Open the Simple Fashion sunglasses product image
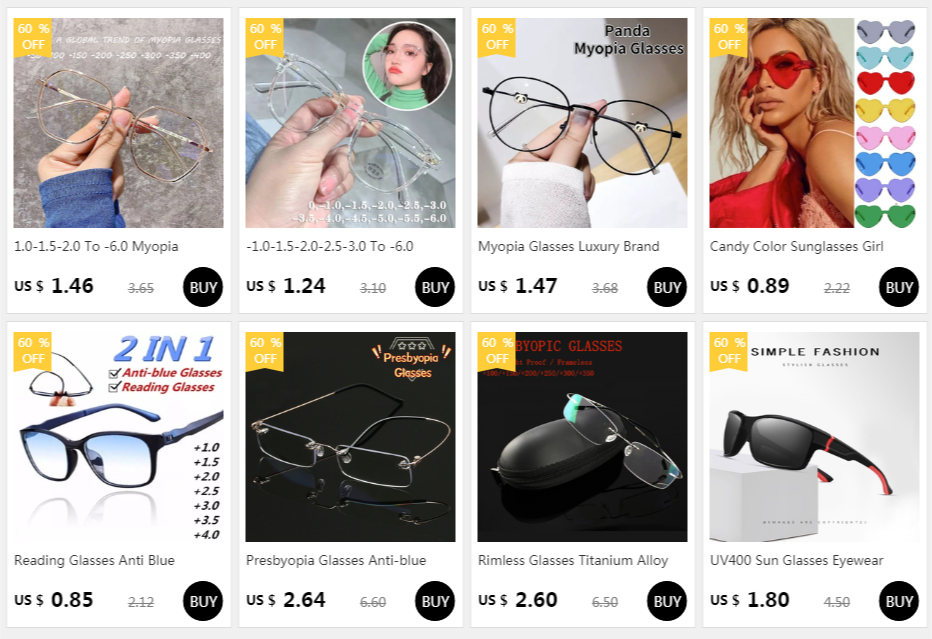 814,436
